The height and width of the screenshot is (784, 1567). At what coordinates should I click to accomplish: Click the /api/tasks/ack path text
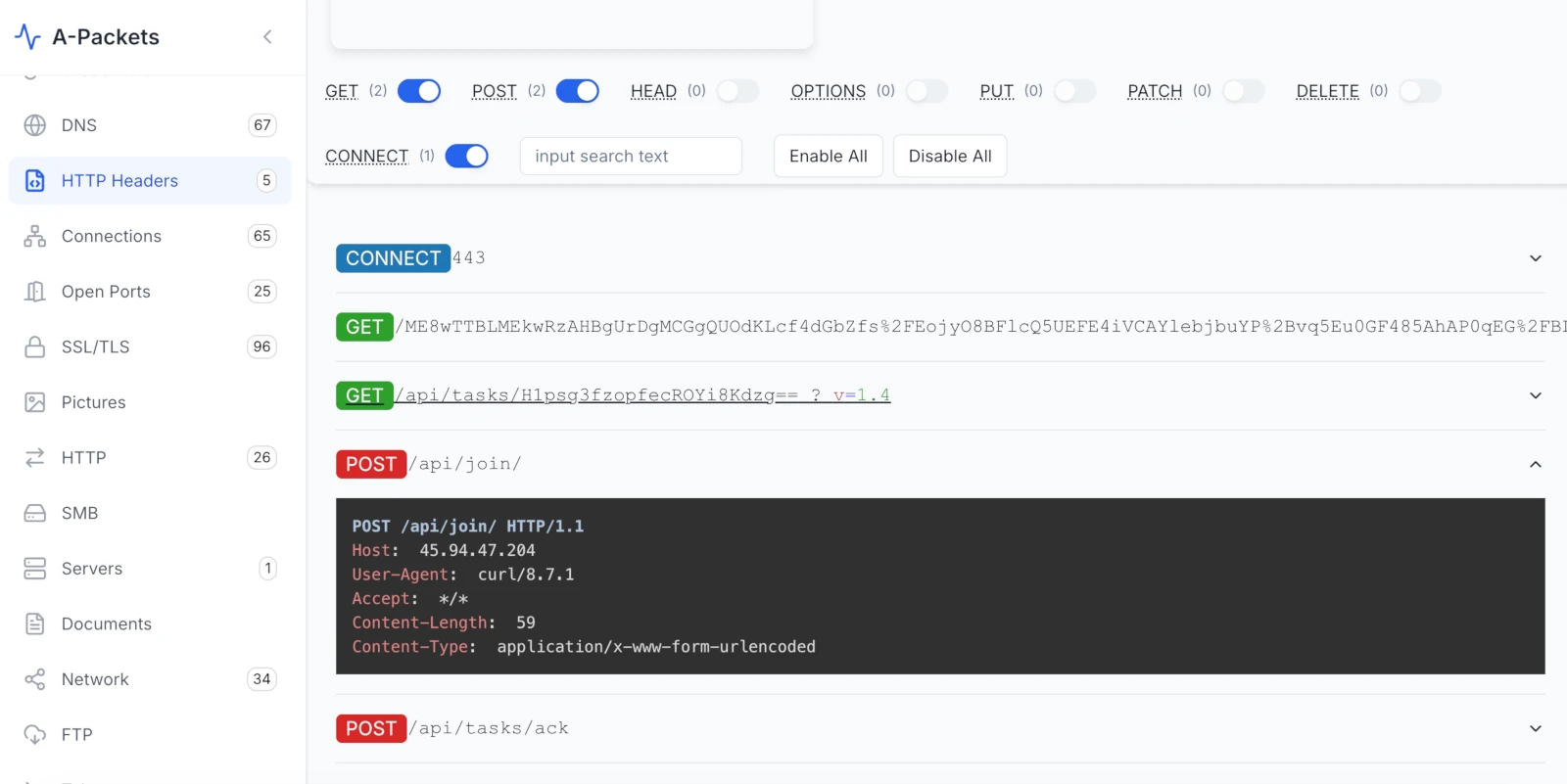[489, 728]
